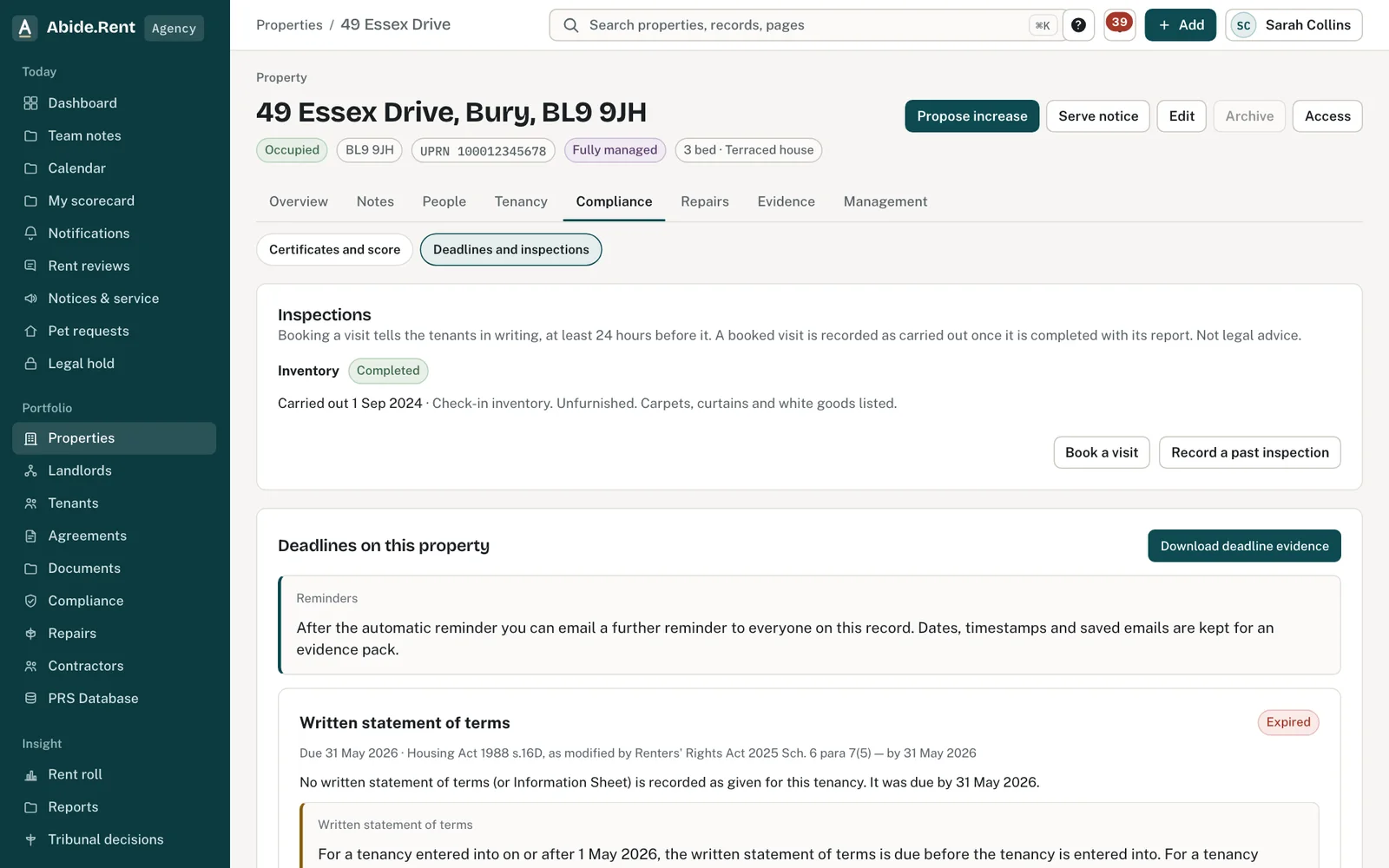
Task: Click Record a past inspection
Action: coord(1250,452)
